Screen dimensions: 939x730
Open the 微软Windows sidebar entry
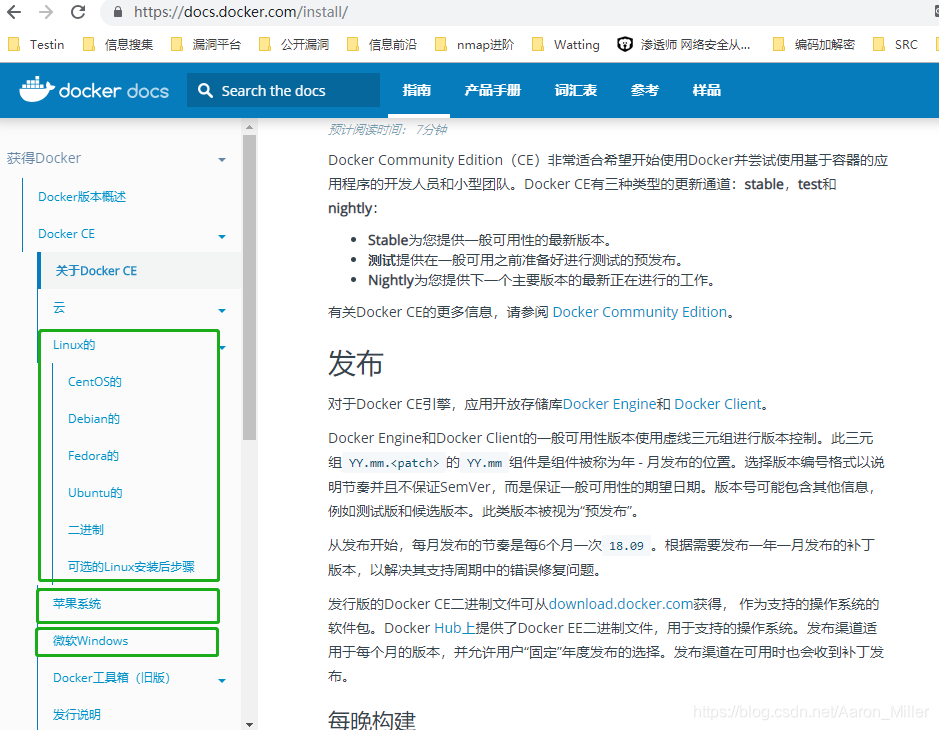click(x=90, y=641)
